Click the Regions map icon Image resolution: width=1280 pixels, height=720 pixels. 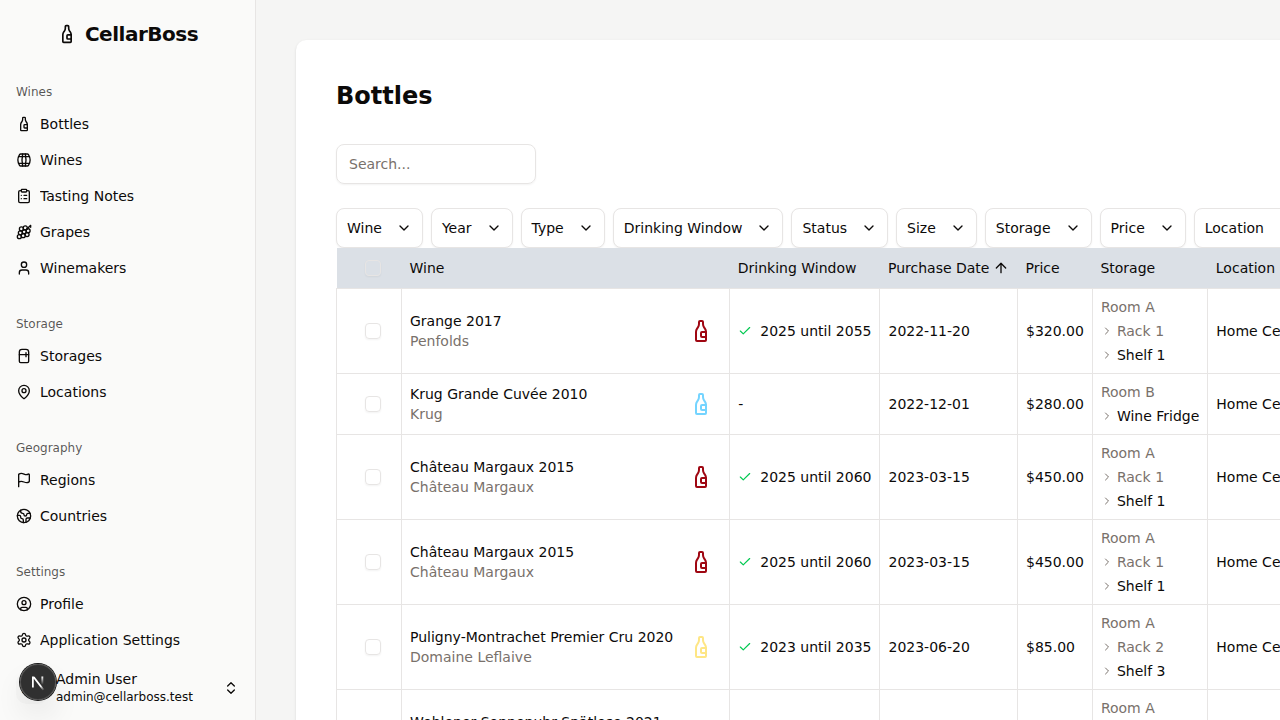[x=23, y=479]
